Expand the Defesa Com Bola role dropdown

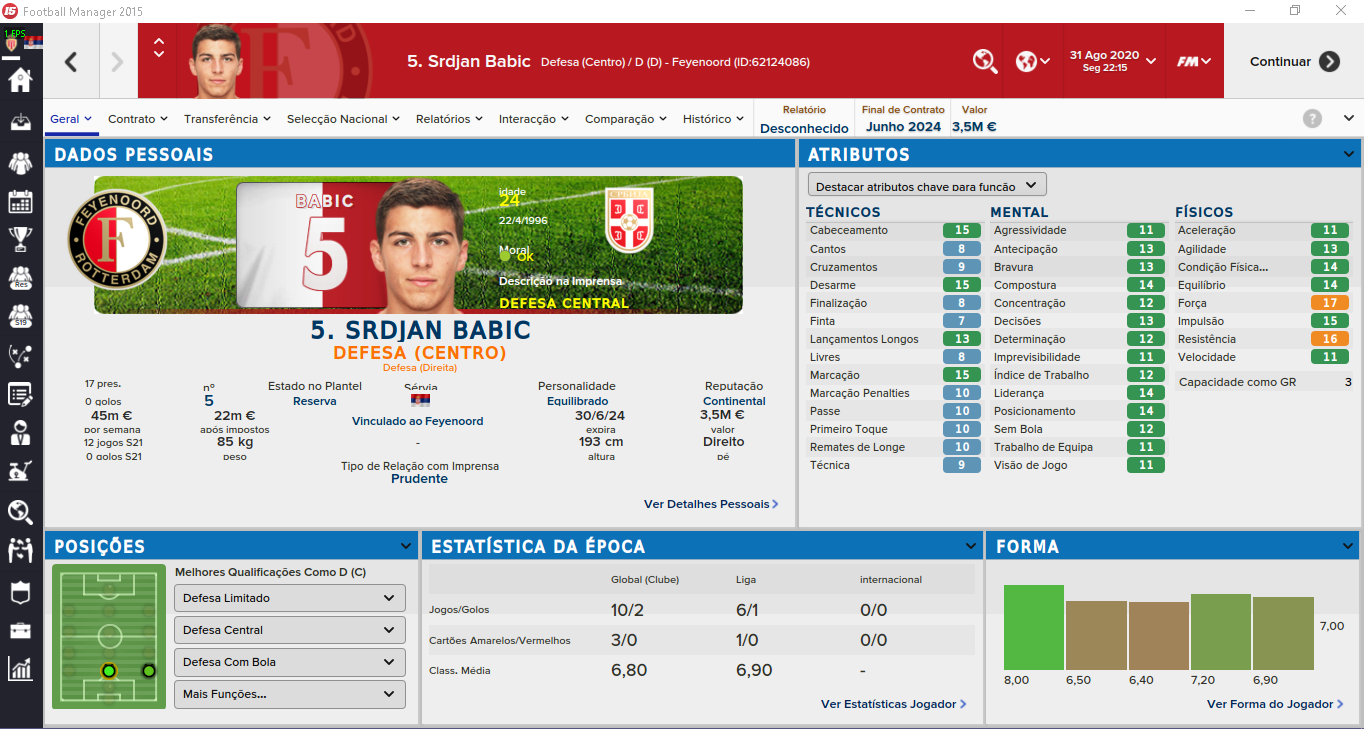290,662
